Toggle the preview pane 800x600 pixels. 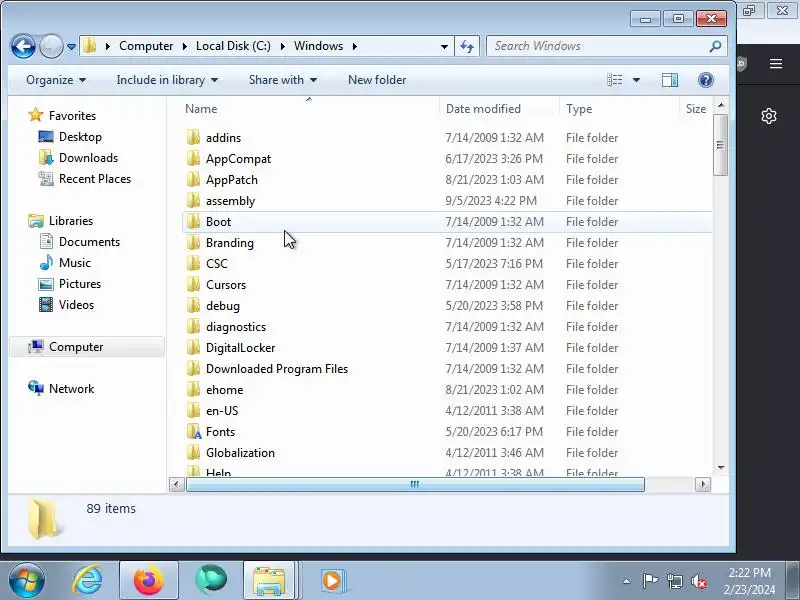point(669,80)
